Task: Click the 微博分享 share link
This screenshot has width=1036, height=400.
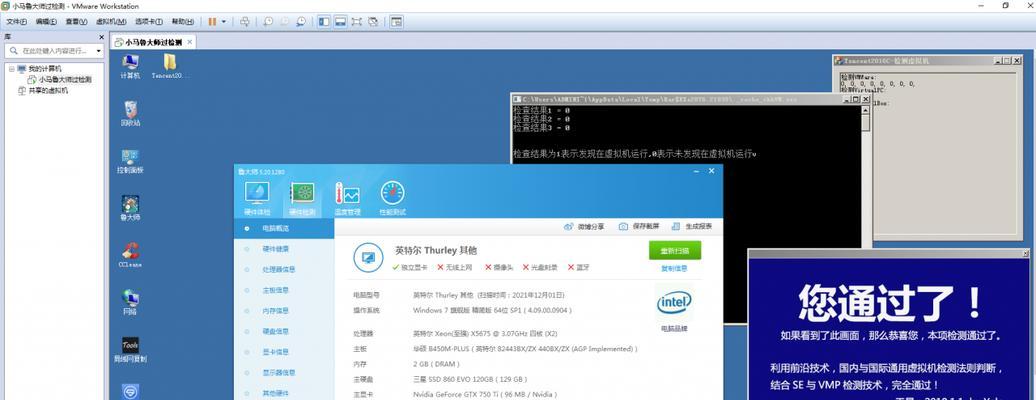Action: pos(584,227)
